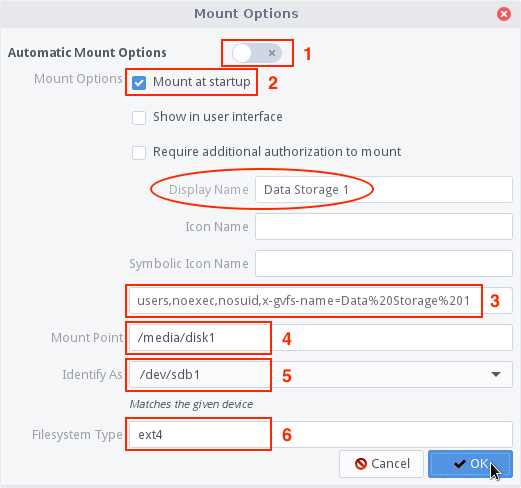This screenshot has height=488, width=521.
Task: Select the Display Name label
Action: (x=209, y=190)
